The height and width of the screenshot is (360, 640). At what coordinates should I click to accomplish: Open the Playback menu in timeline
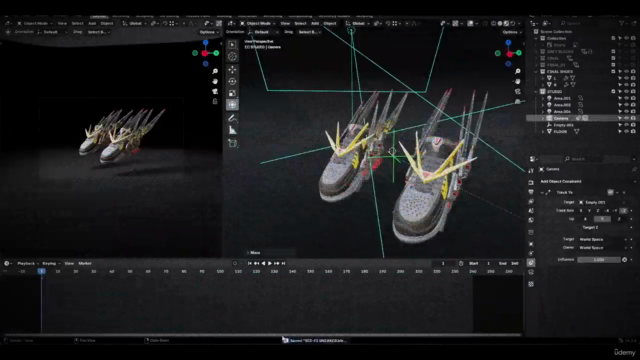pos(27,263)
